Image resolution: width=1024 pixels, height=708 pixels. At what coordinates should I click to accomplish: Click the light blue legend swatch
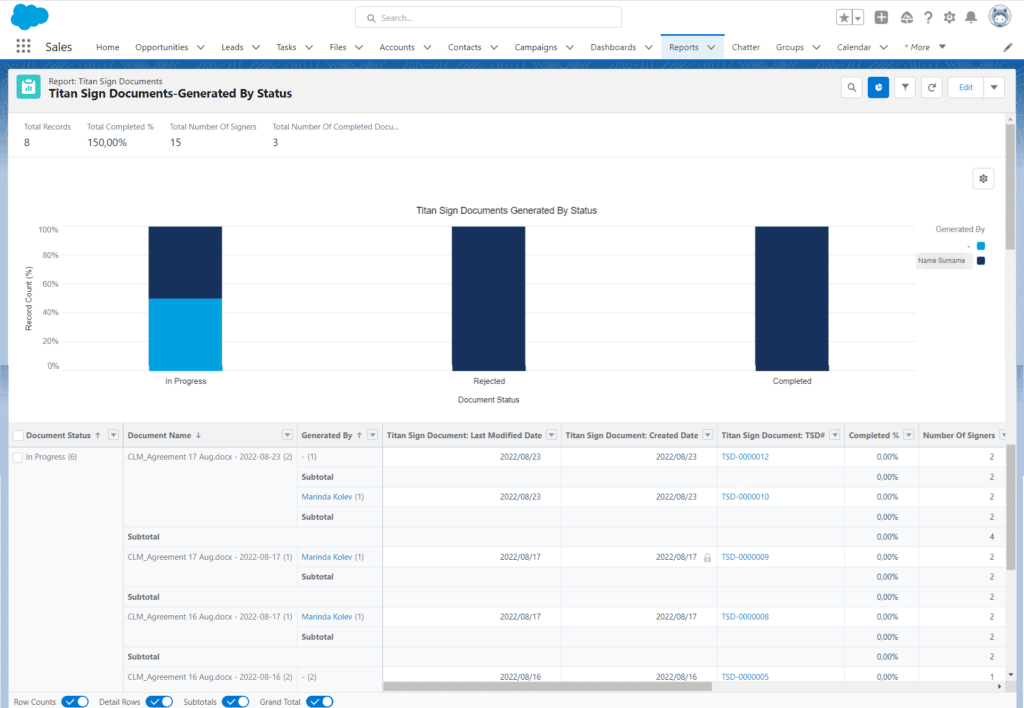981,245
